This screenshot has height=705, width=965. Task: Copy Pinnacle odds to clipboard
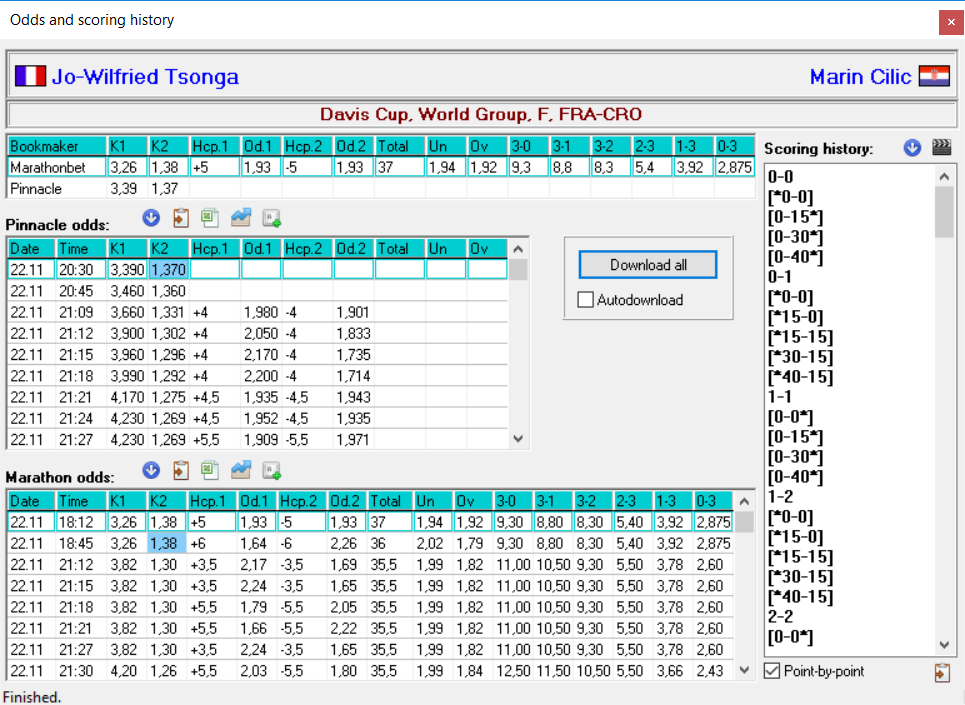[180, 218]
